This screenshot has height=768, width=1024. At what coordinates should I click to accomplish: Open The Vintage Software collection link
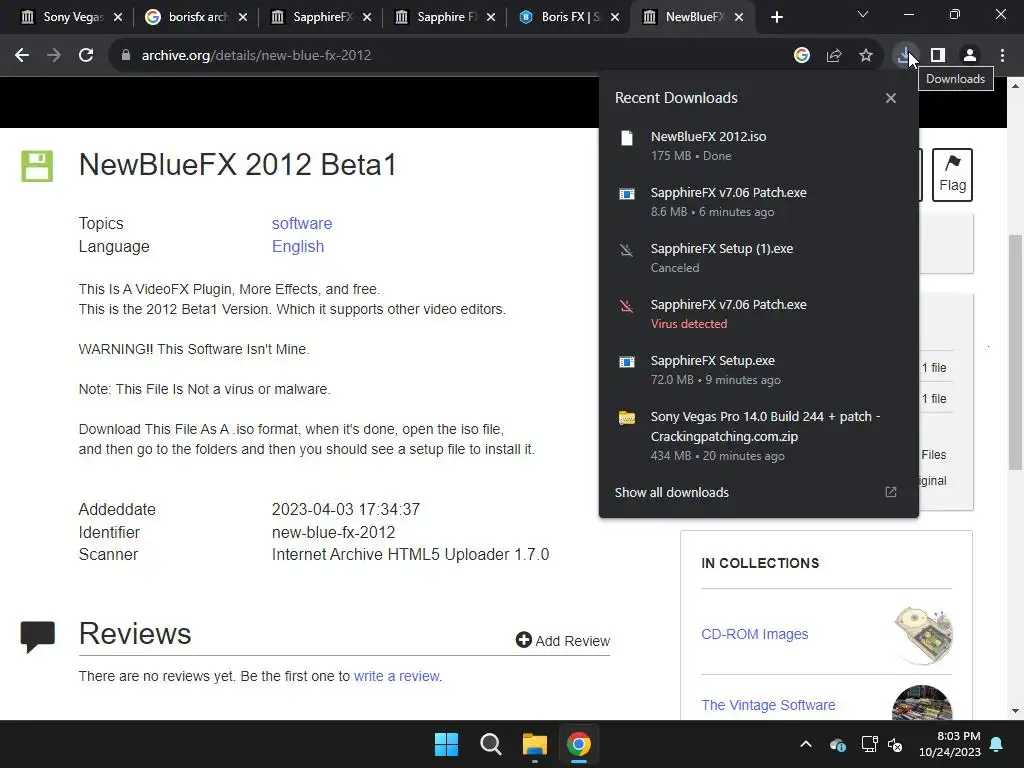(x=768, y=705)
